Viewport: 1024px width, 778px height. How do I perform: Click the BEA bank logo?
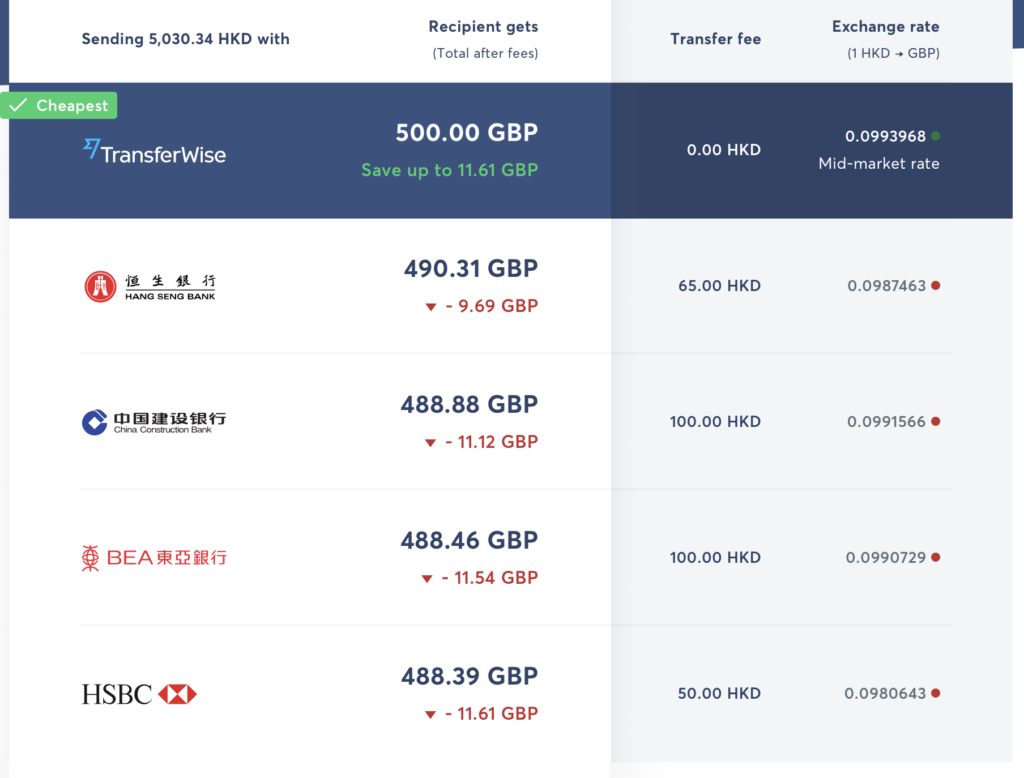pyautogui.click(x=154, y=558)
